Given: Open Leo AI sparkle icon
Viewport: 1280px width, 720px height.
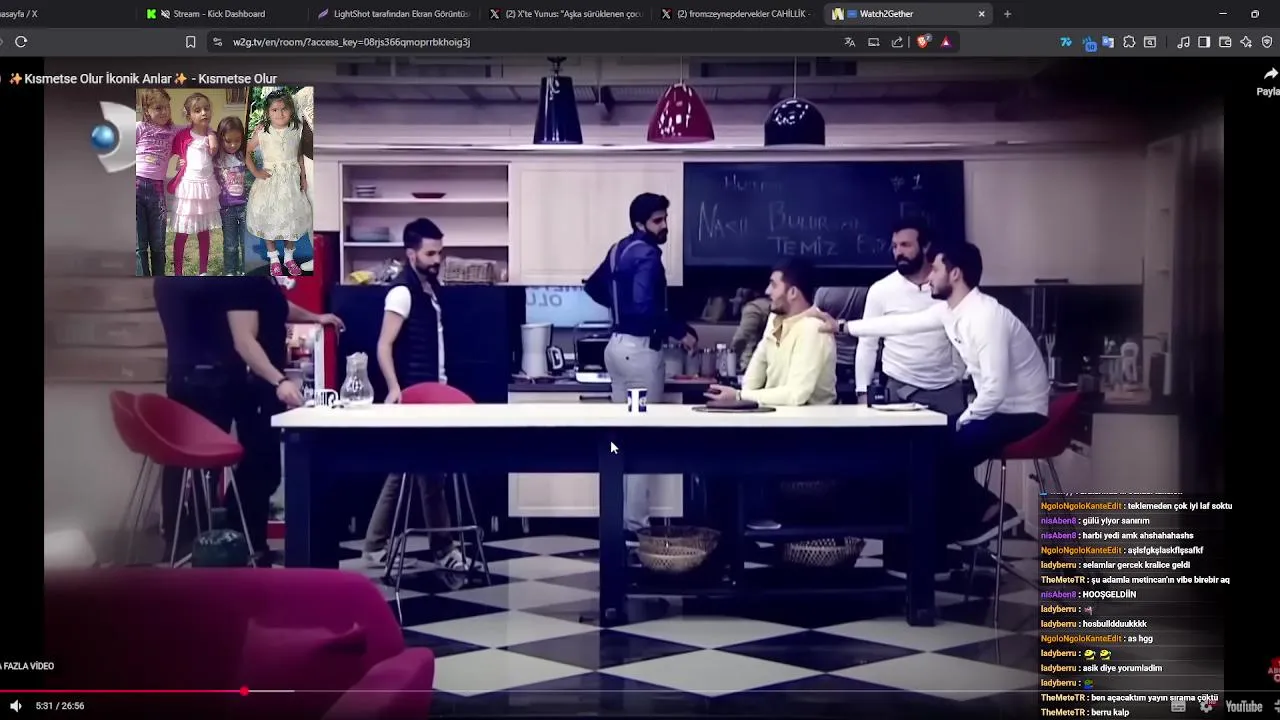Looking at the screenshot, I should coord(1246,42).
